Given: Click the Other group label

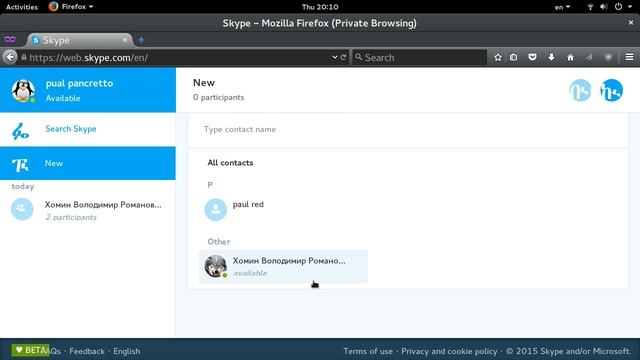Looking at the screenshot, I should pos(219,242).
